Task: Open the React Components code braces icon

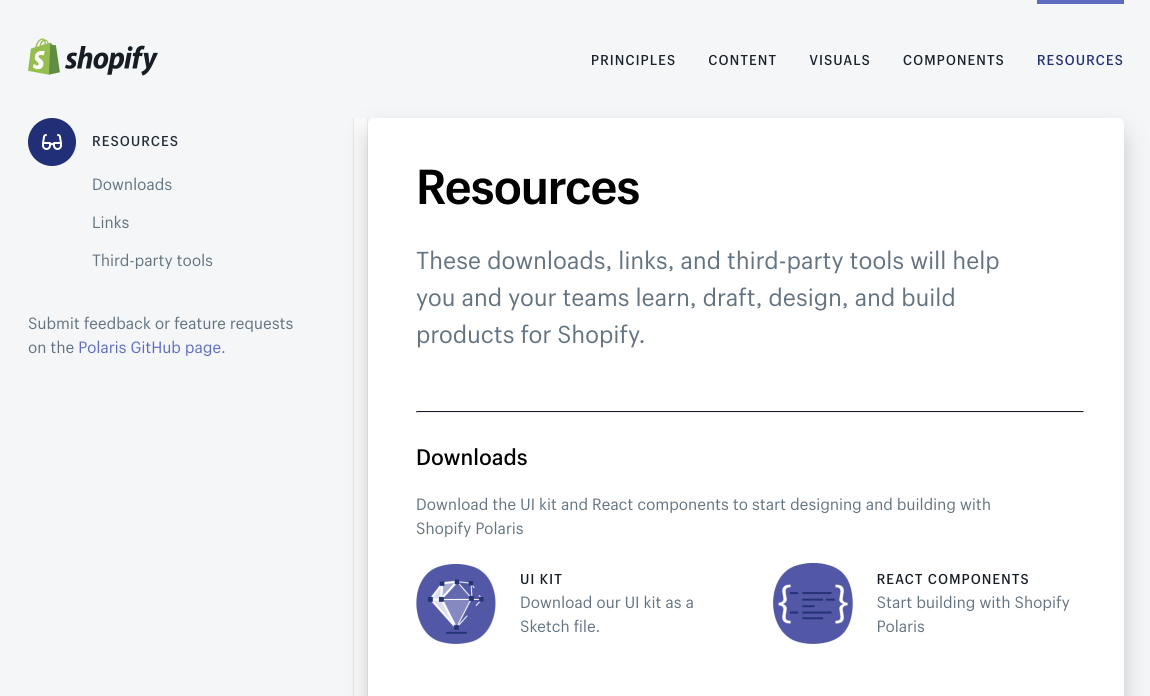Action: pos(813,604)
